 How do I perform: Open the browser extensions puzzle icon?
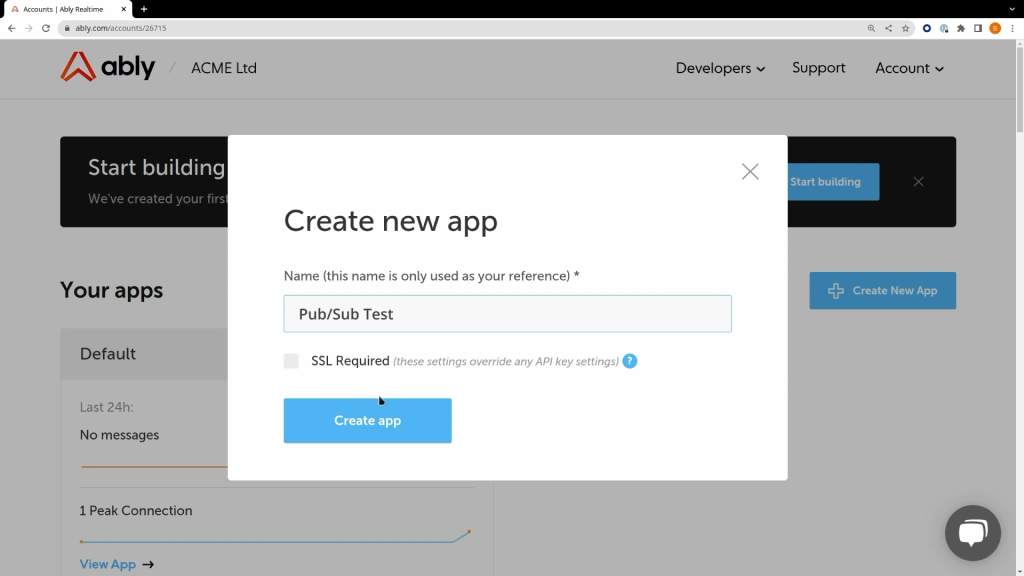pyautogui.click(x=961, y=28)
